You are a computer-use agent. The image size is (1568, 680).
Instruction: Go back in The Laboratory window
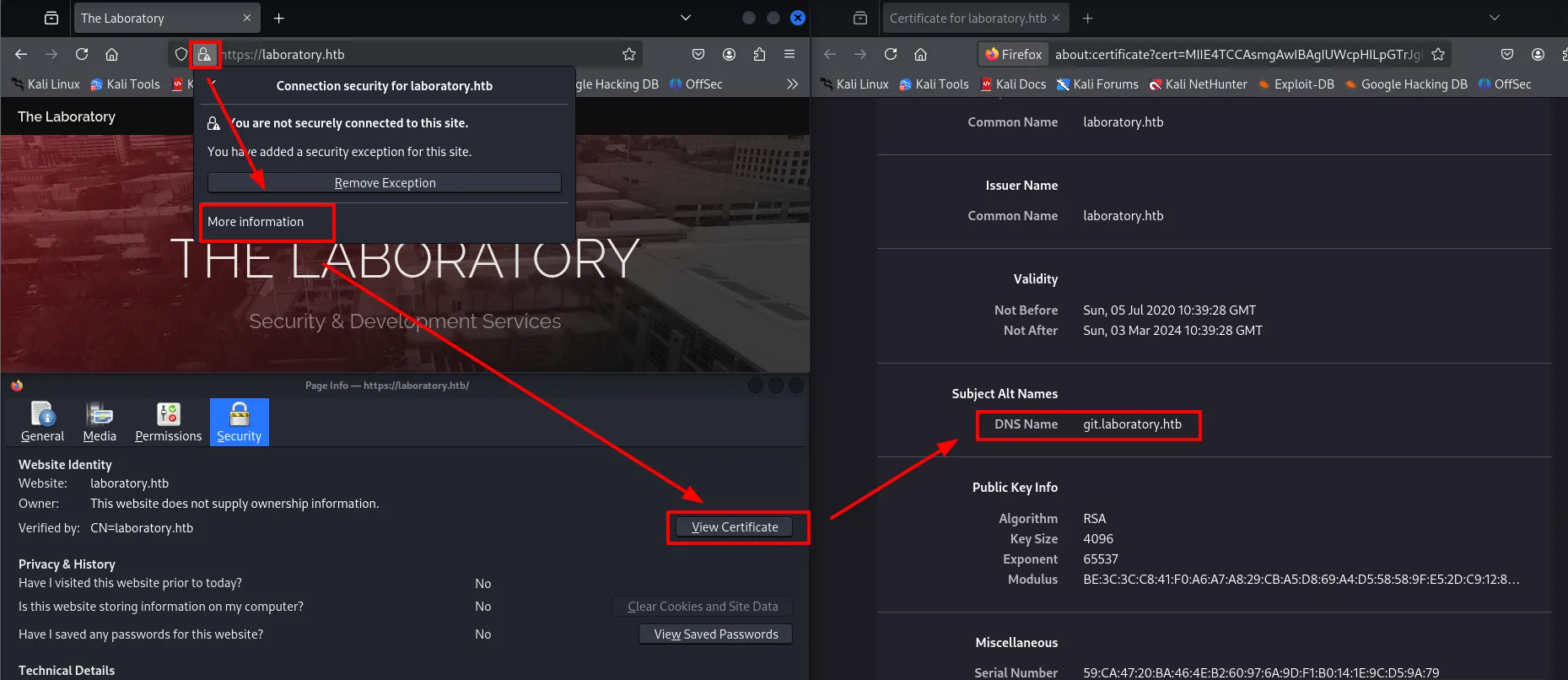click(21, 55)
